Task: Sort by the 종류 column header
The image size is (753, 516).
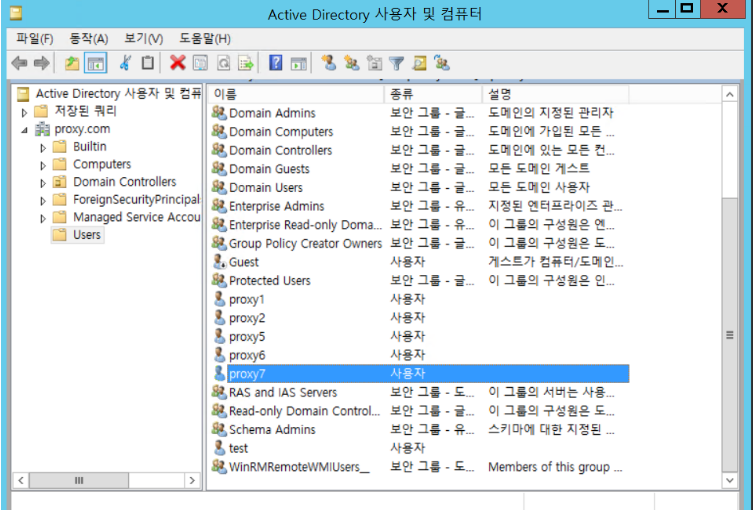Action: click(x=433, y=94)
